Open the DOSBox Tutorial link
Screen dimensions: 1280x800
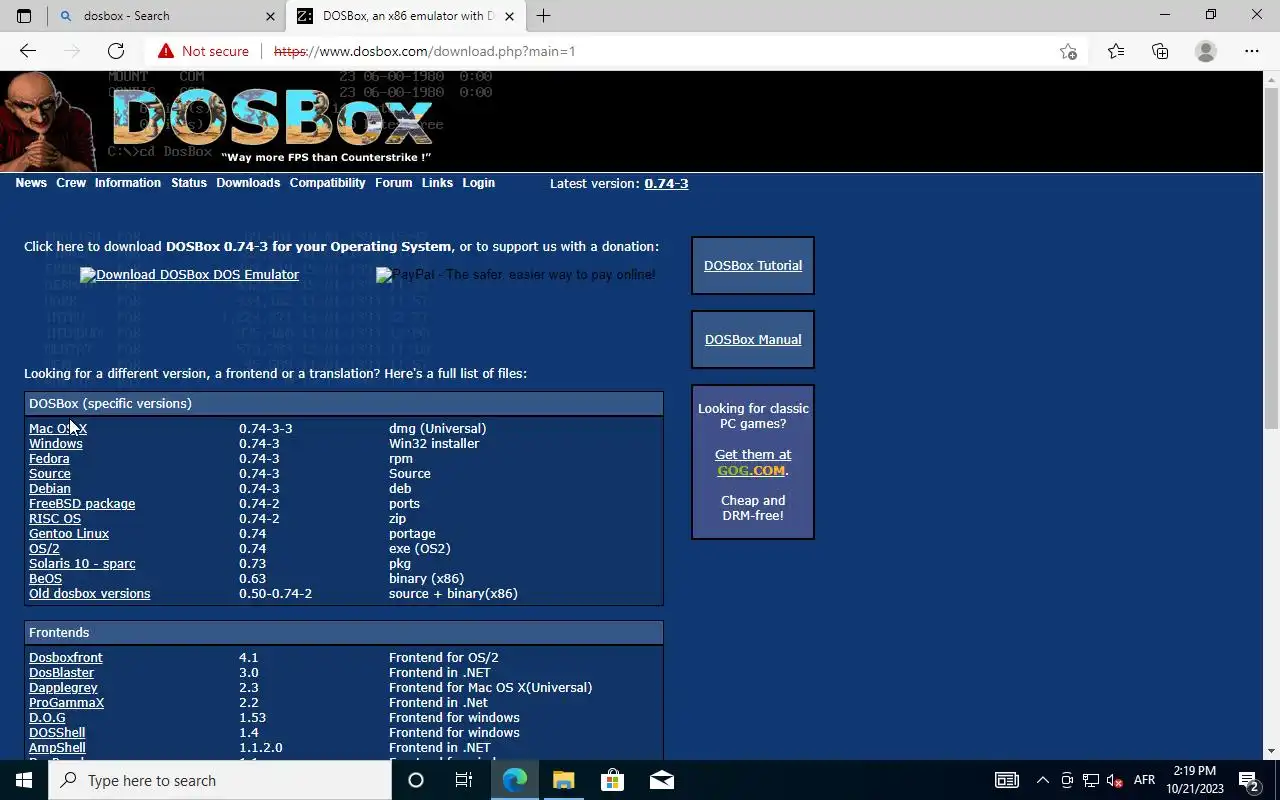(753, 266)
